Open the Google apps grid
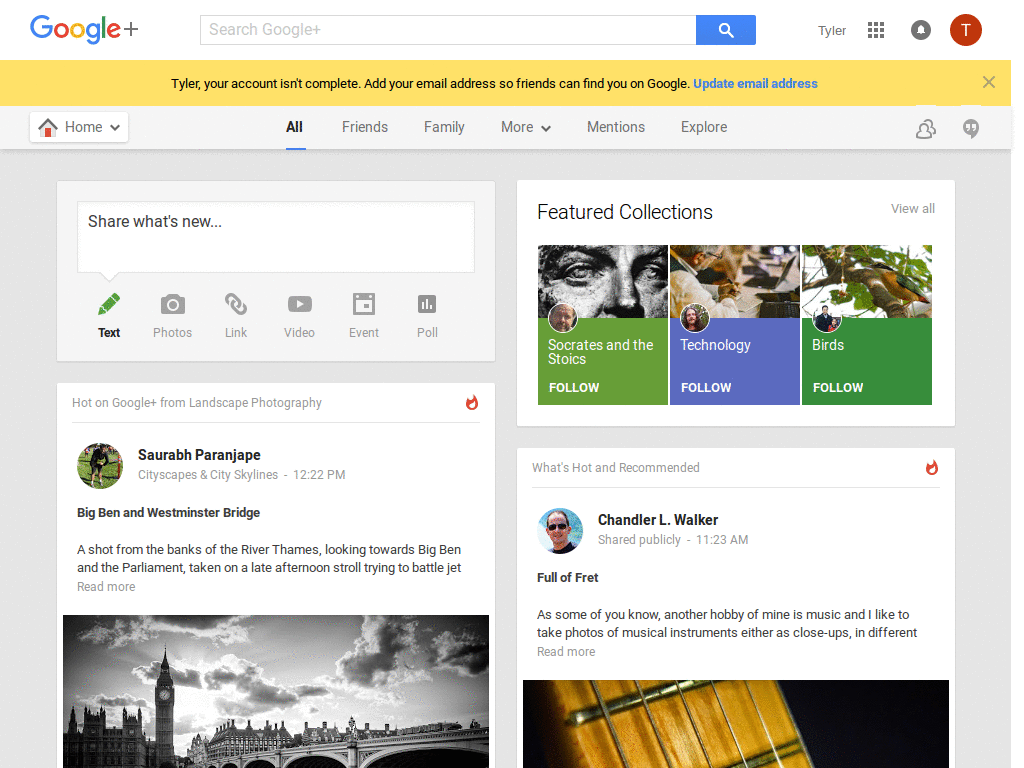1024x768 pixels. click(x=876, y=30)
